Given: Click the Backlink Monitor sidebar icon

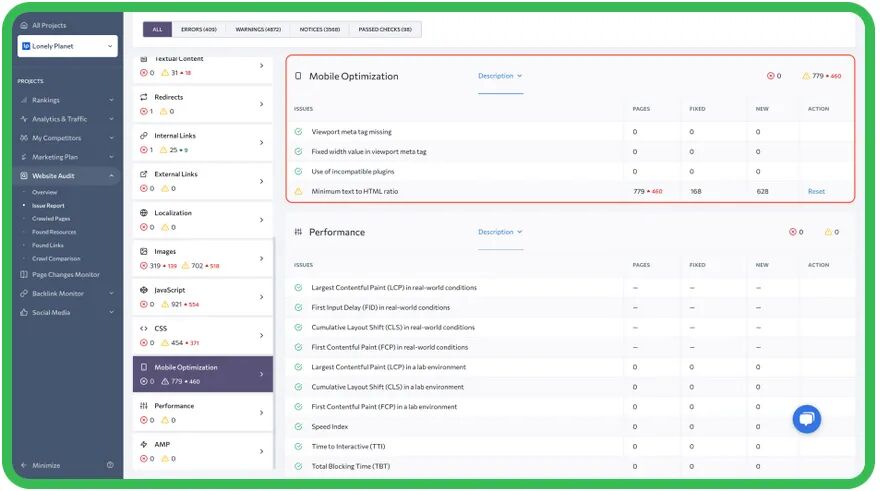Looking at the screenshot, I should point(24,294).
